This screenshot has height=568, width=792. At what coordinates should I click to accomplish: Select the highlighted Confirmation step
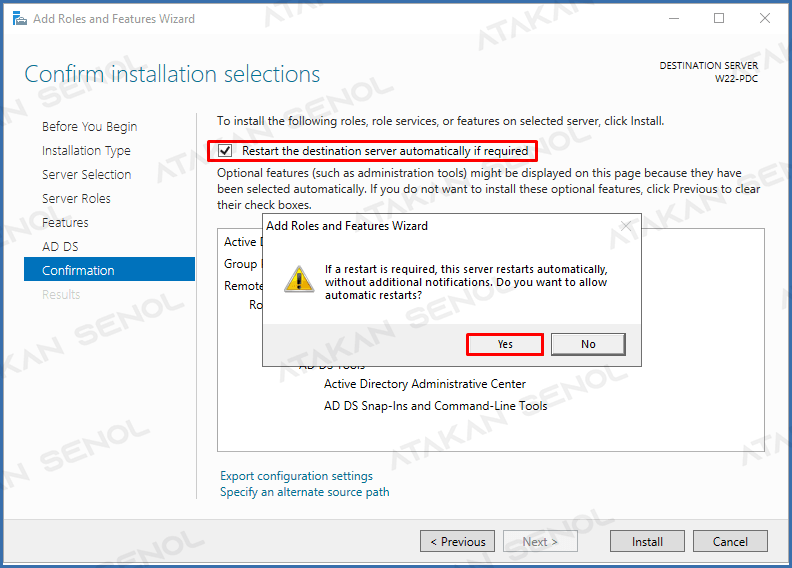coord(109,269)
